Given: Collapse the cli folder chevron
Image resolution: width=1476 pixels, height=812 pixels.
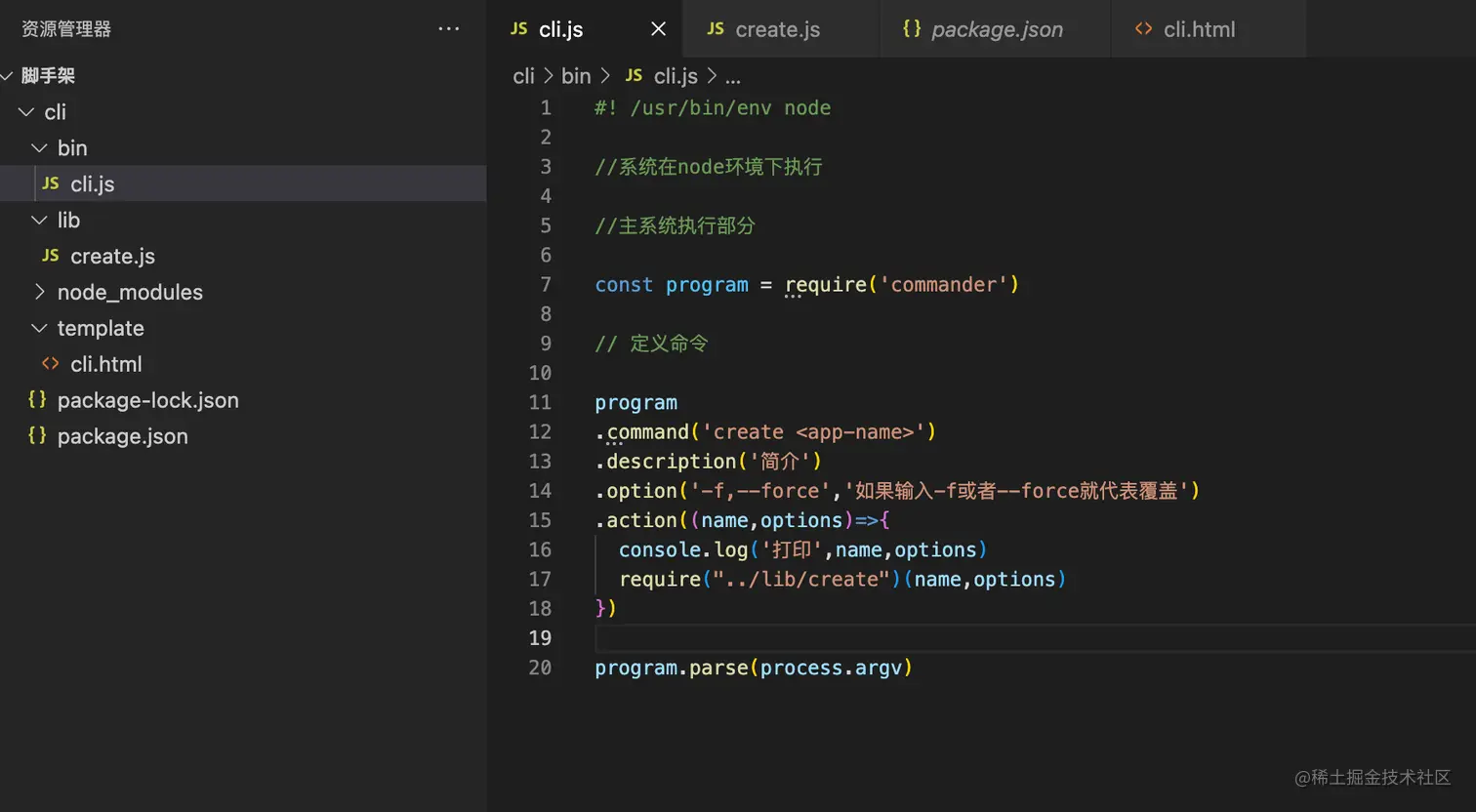Looking at the screenshot, I should click(26, 112).
